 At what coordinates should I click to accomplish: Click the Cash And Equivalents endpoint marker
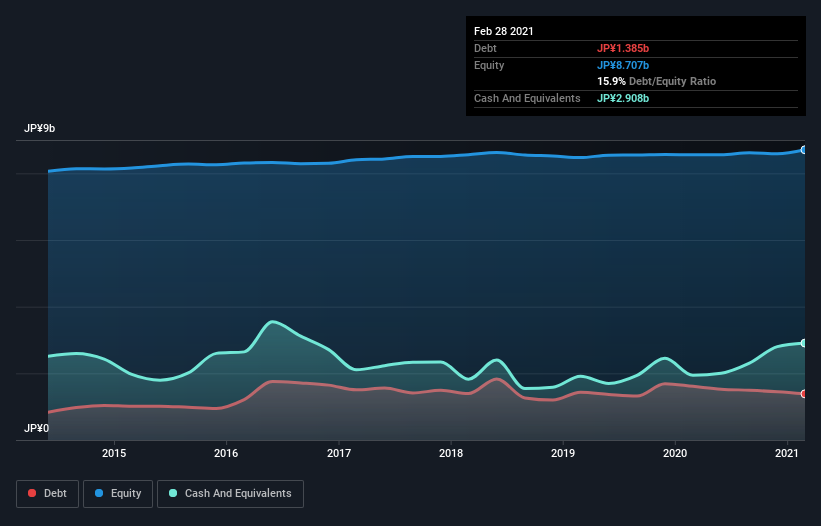click(x=804, y=343)
